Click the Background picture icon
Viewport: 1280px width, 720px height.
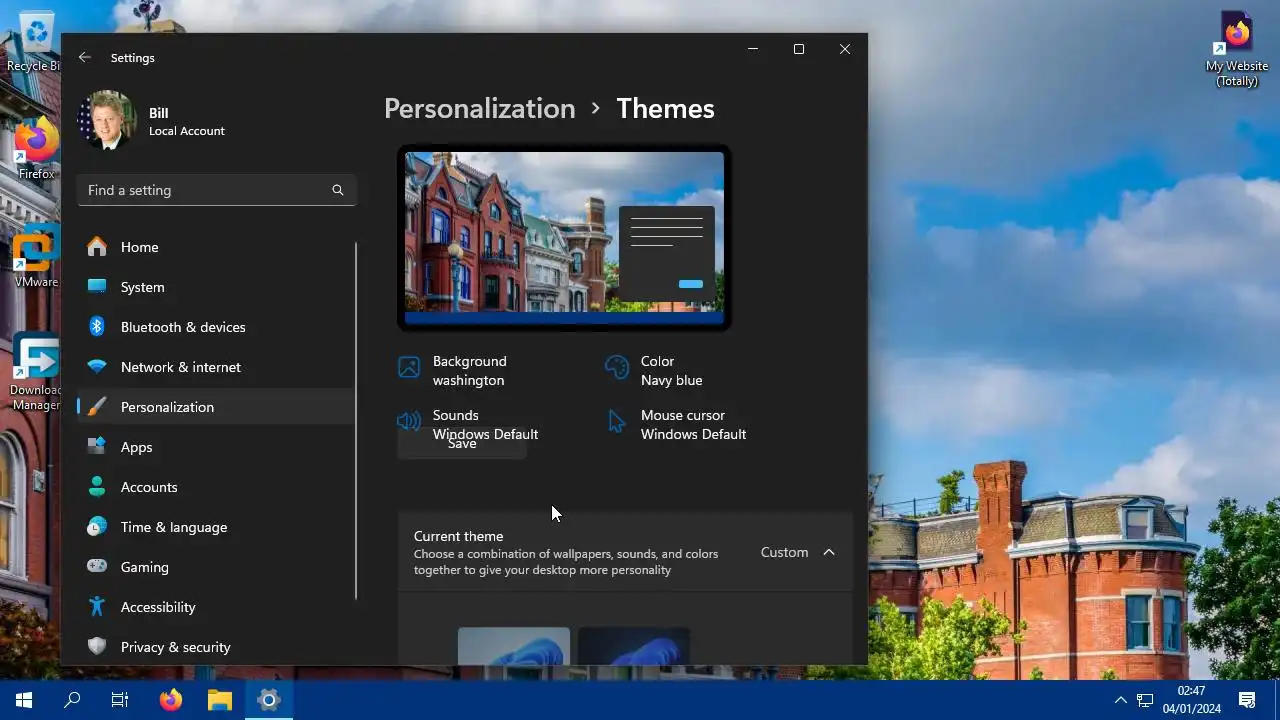click(408, 367)
